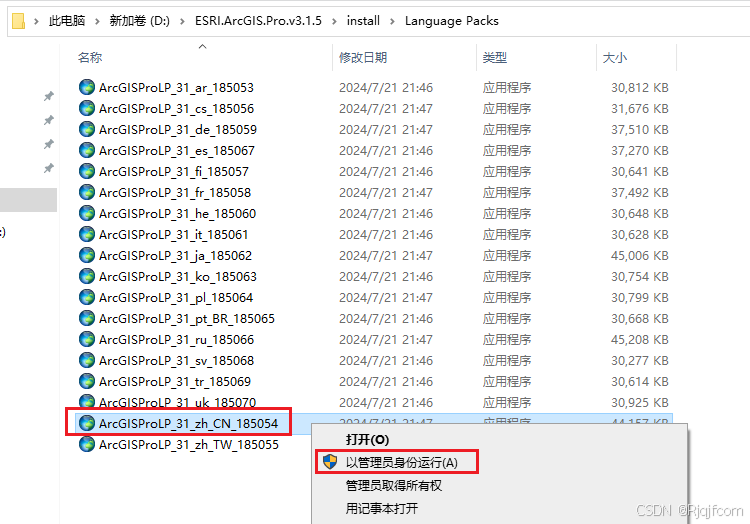Image resolution: width=750 pixels, height=524 pixels.
Task: Click the second pin icon in sidebar
Action: pyautogui.click(x=48, y=120)
